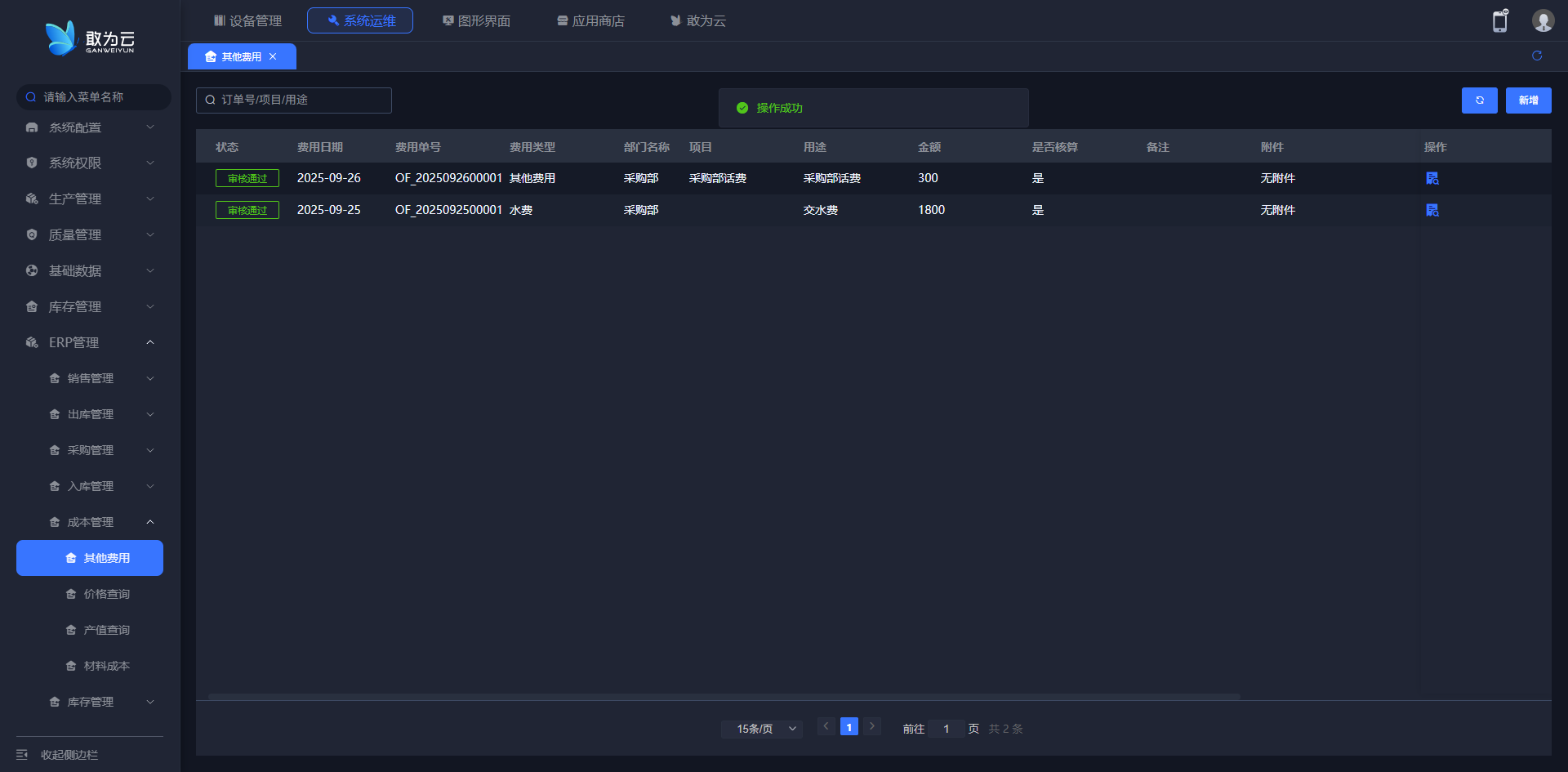Click the ERP管理 sidebar icon
Screen dimensions: 1568x772
[32, 342]
